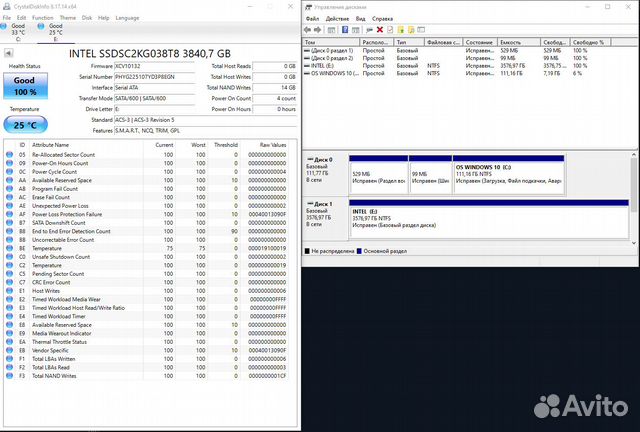
Task: Click the Total NAND Writes 14 GB field
Action: coord(274,87)
